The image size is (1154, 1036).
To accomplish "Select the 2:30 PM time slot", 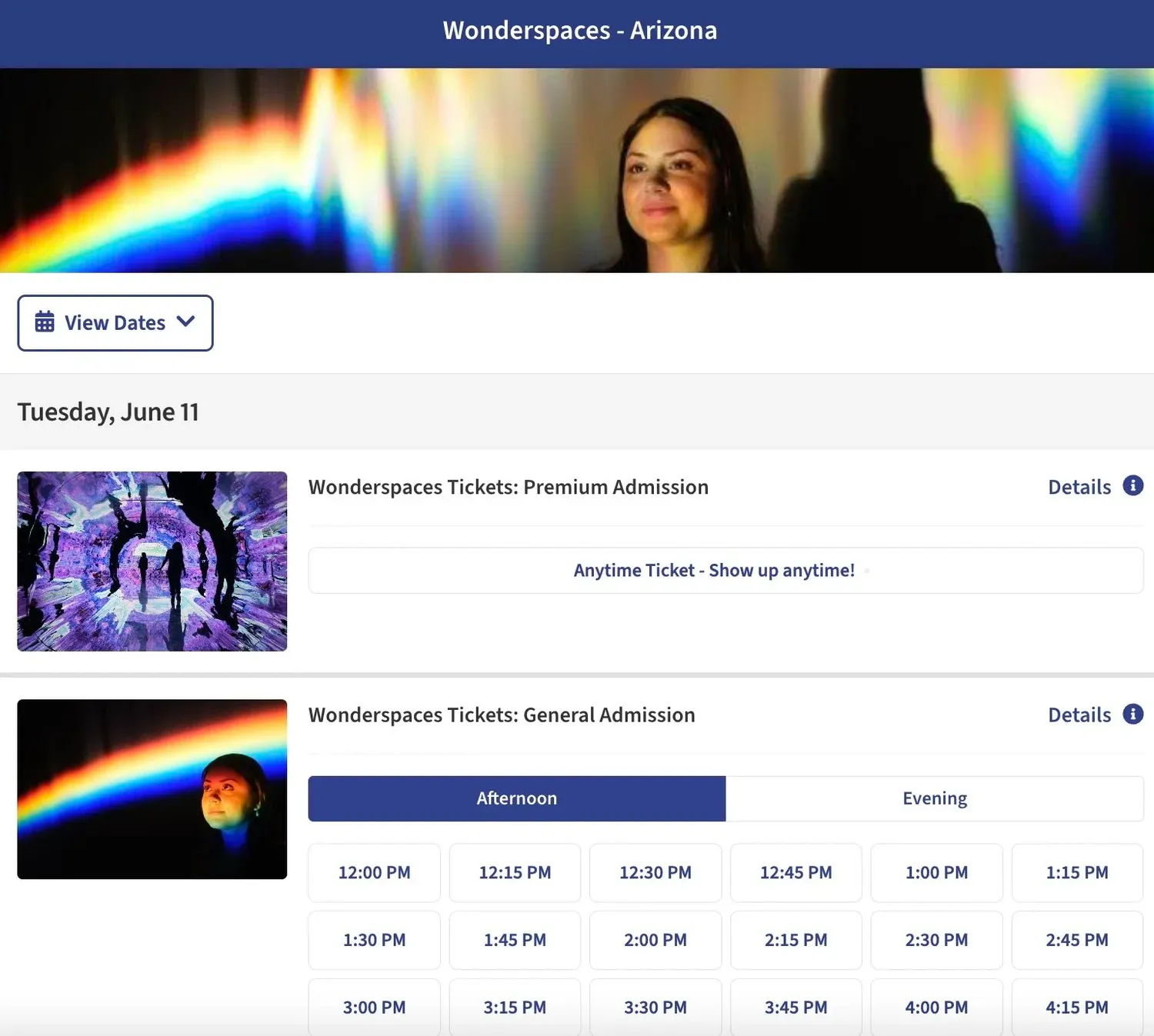I will point(936,940).
